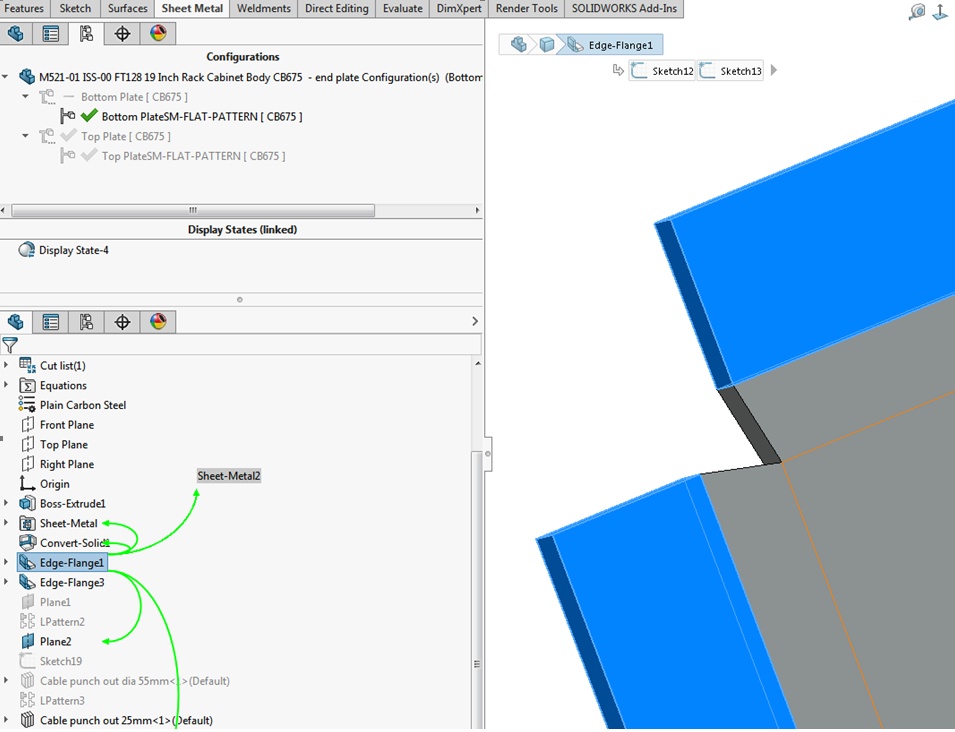Screen dimensions: 955x732
Task: Open the PropertyManager tab in top panel
Action: point(51,33)
